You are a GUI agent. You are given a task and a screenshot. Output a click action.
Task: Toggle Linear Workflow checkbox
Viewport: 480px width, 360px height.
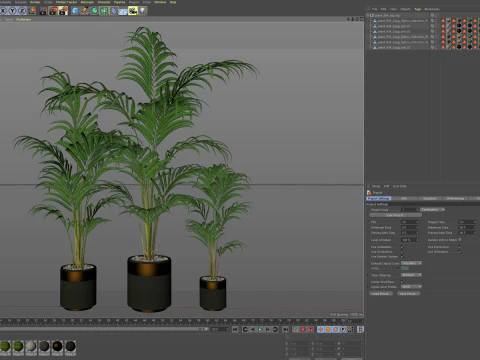coord(402,282)
